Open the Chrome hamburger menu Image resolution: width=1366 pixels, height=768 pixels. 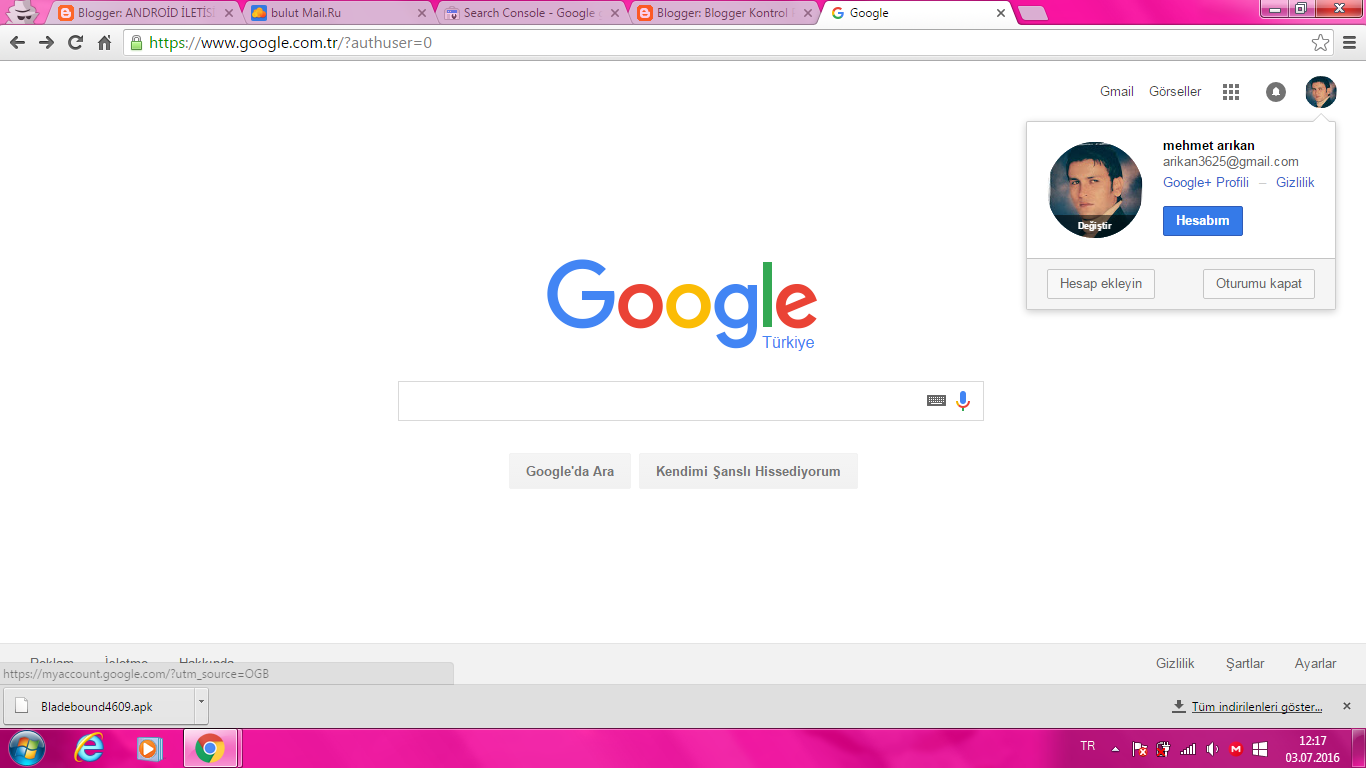pos(1349,43)
